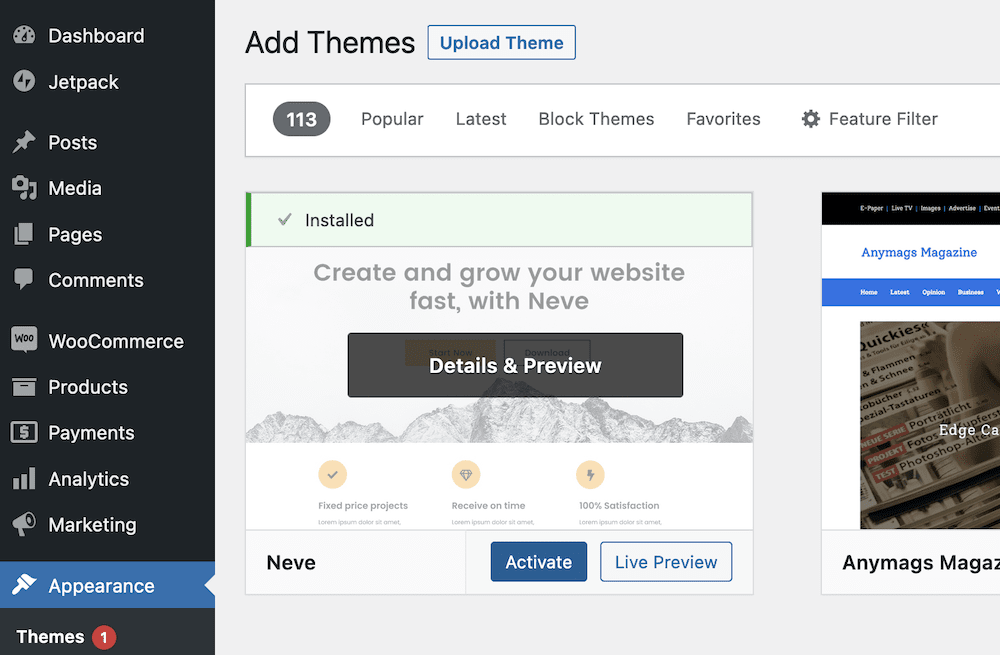
Task: Open Analytics via the bar chart icon
Action: (x=25, y=479)
